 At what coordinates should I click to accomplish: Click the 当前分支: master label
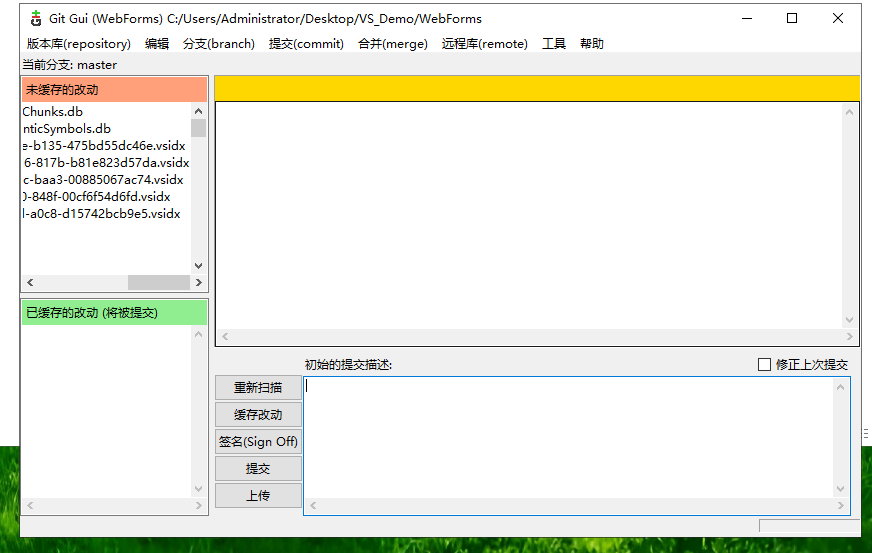click(x=70, y=65)
